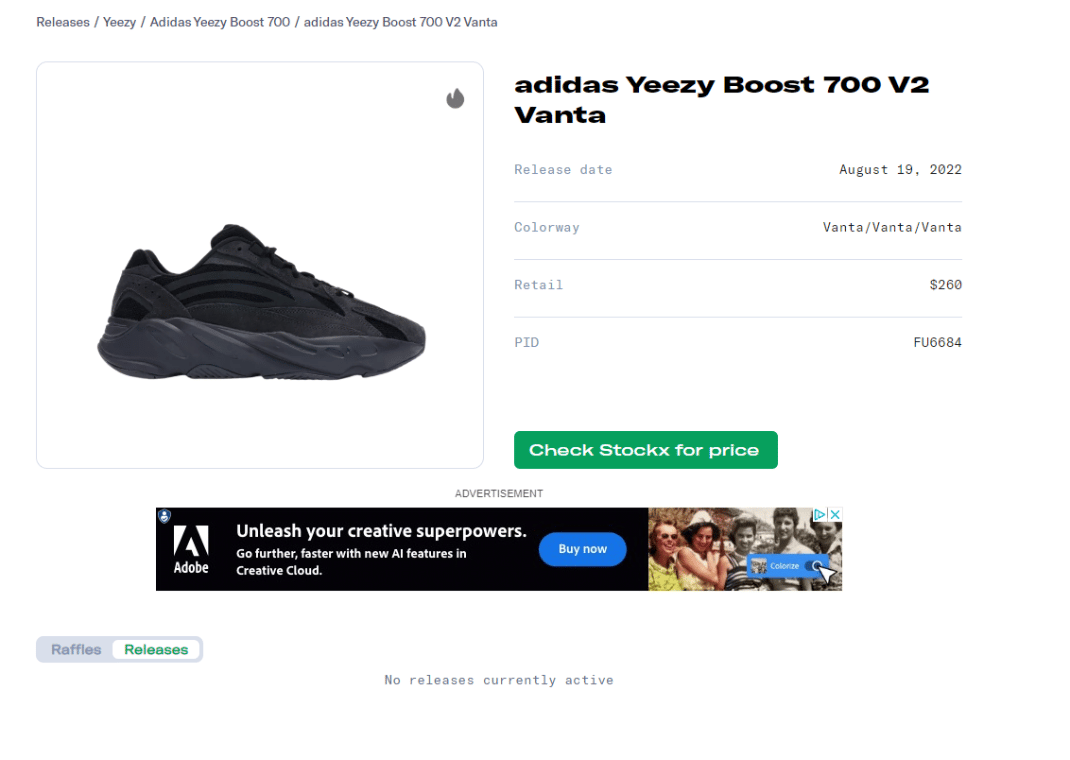Click the Adobe logo in the ad
The image size is (1070, 760).
(x=191, y=549)
